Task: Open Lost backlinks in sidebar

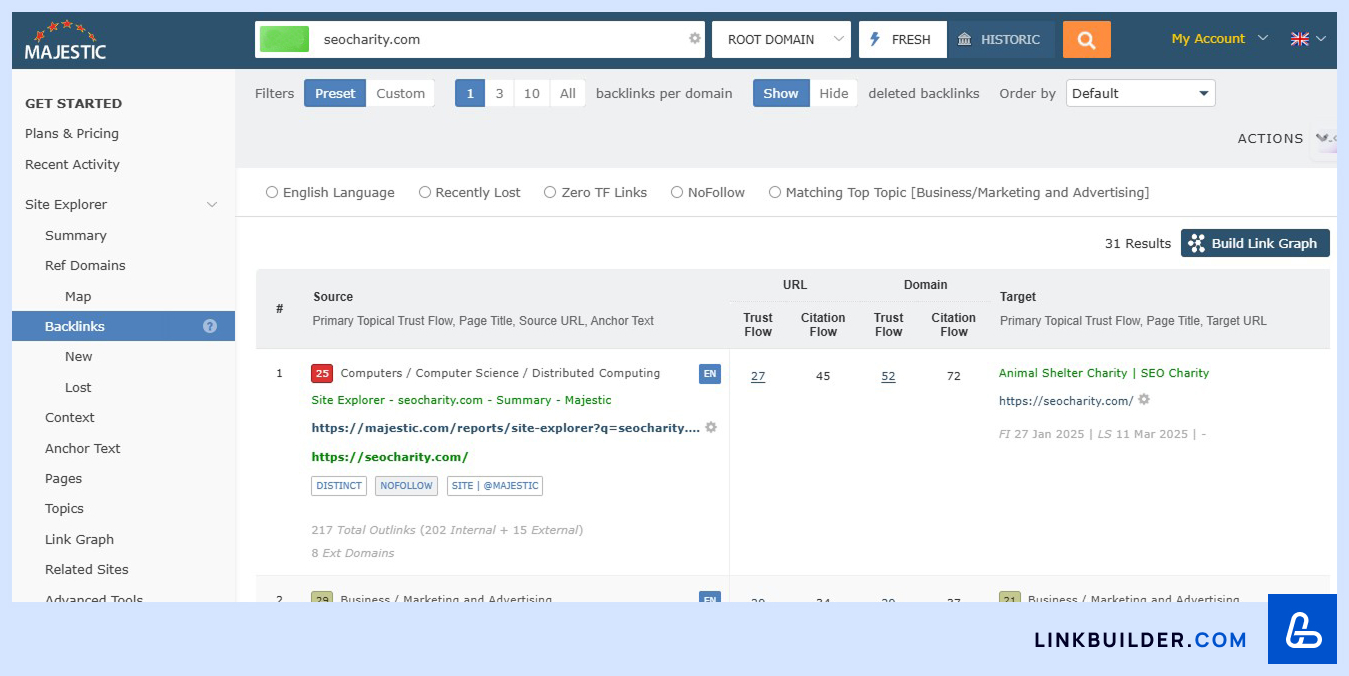Action: pos(78,387)
